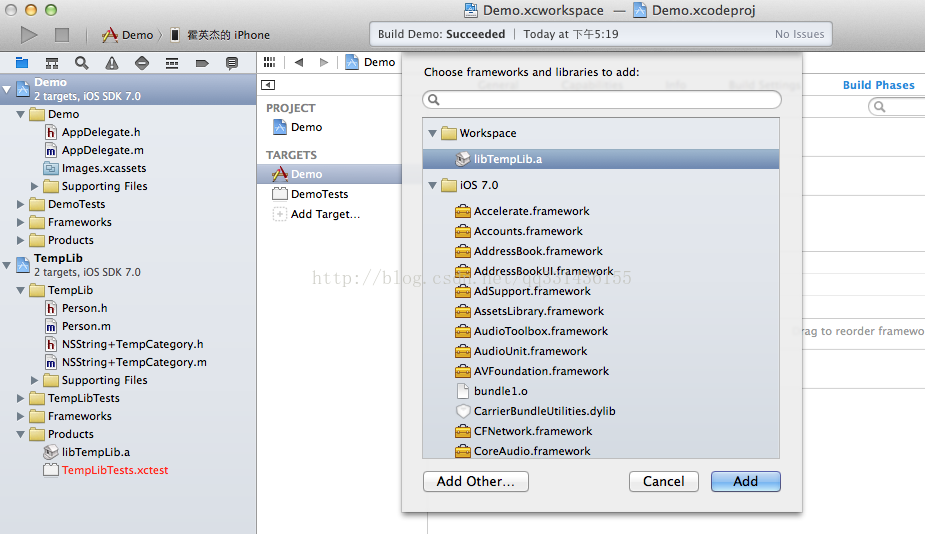Expand the DemoTests group
Image resolution: width=925 pixels, height=534 pixels.
(21, 204)
